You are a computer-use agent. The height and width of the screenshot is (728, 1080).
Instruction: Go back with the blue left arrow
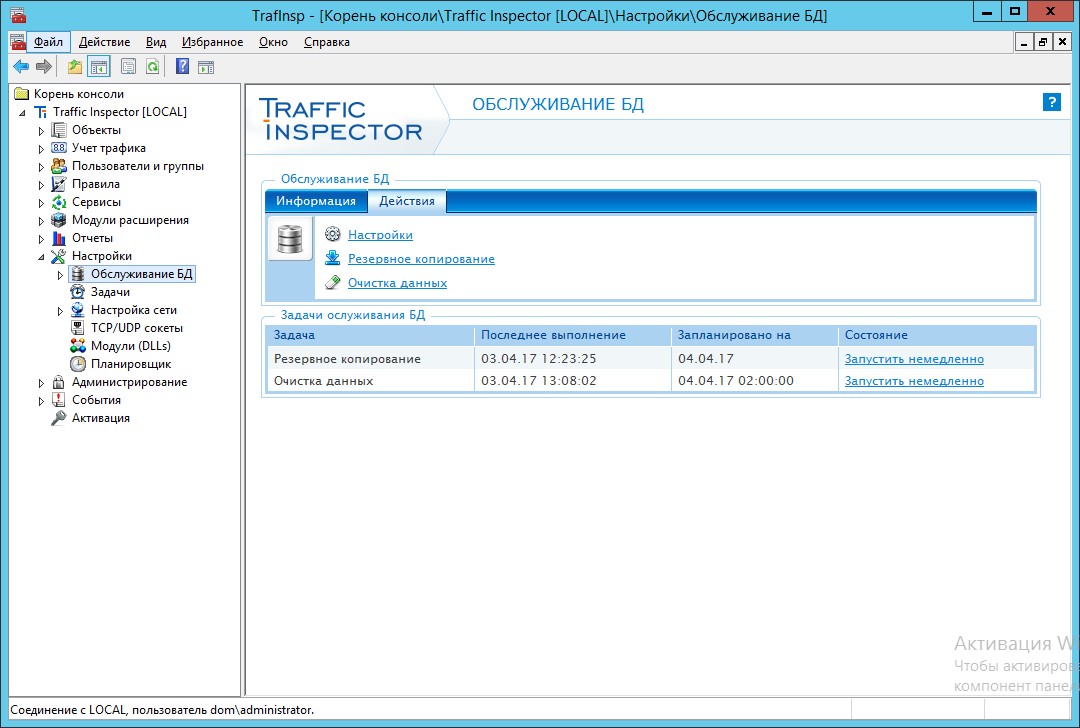(x=21, y=67)
